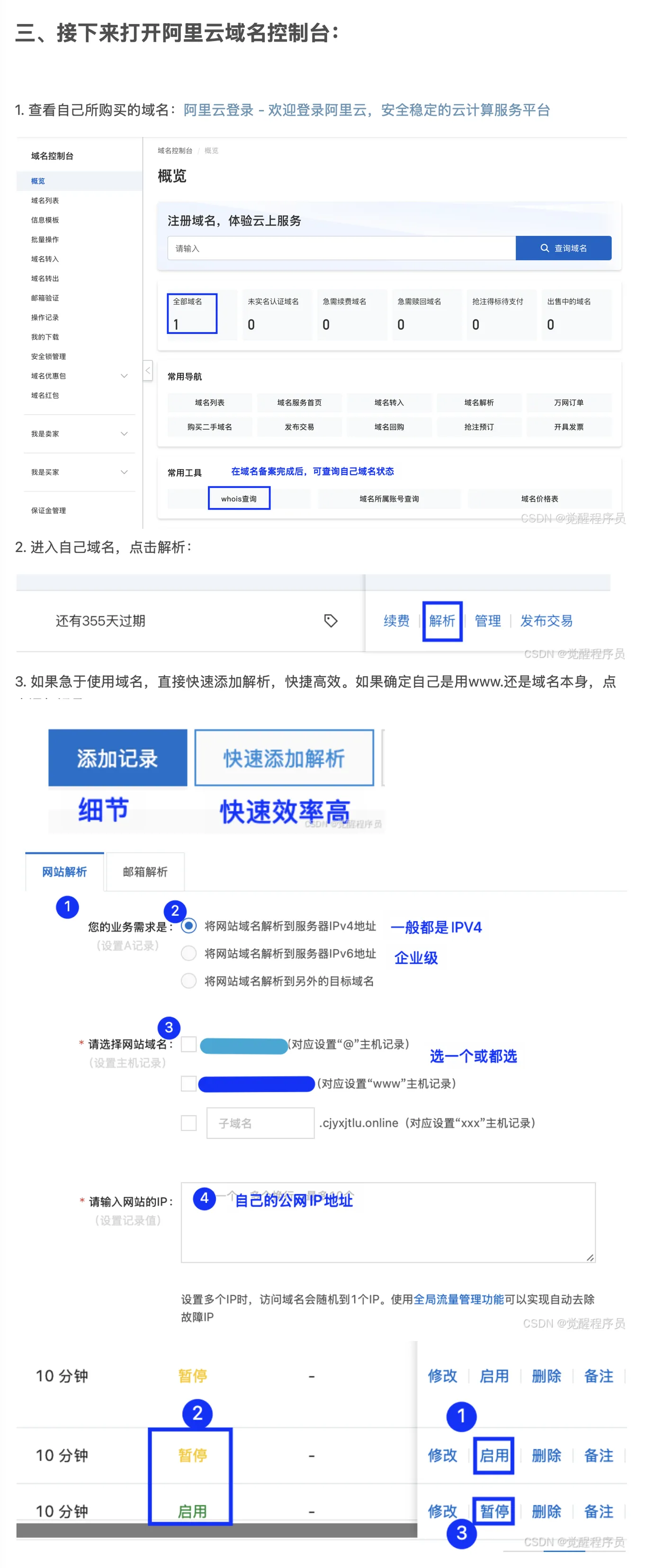Click 修改 in the row with status 启用
The height and width of the screenshot is (1568, 663).
click(x=442, y=1511)
